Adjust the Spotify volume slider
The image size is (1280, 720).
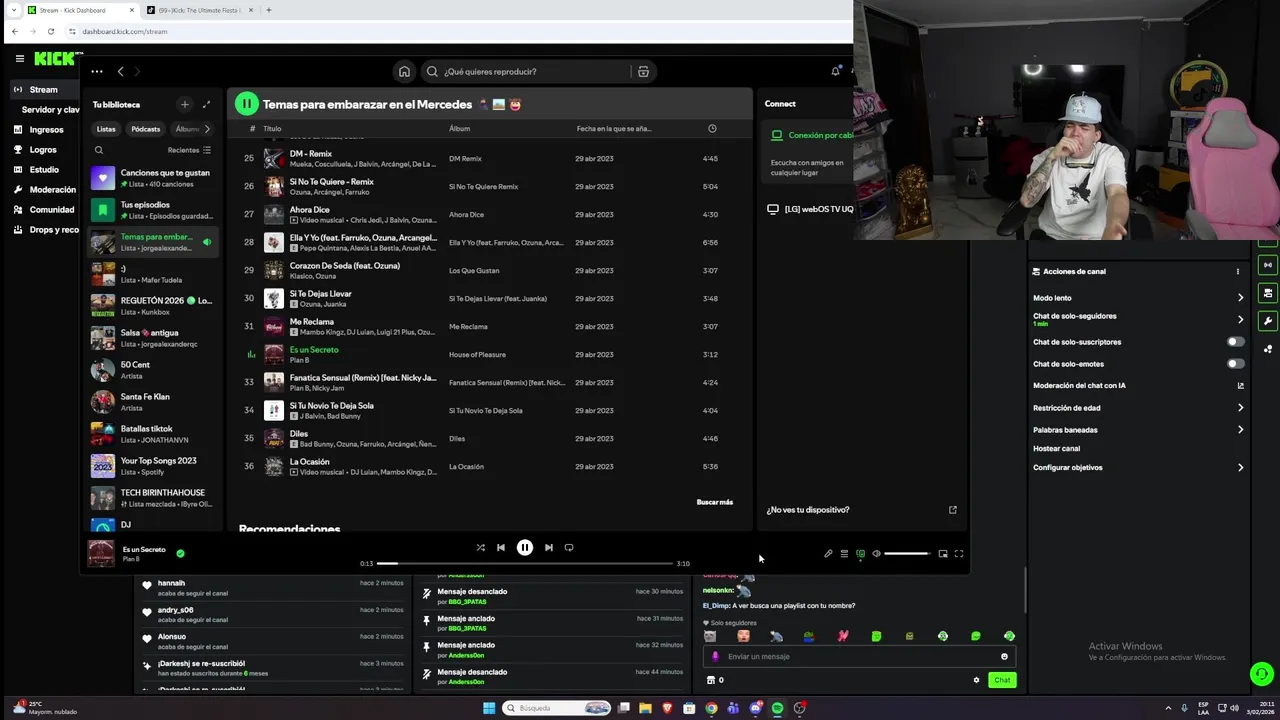point(907,553)
